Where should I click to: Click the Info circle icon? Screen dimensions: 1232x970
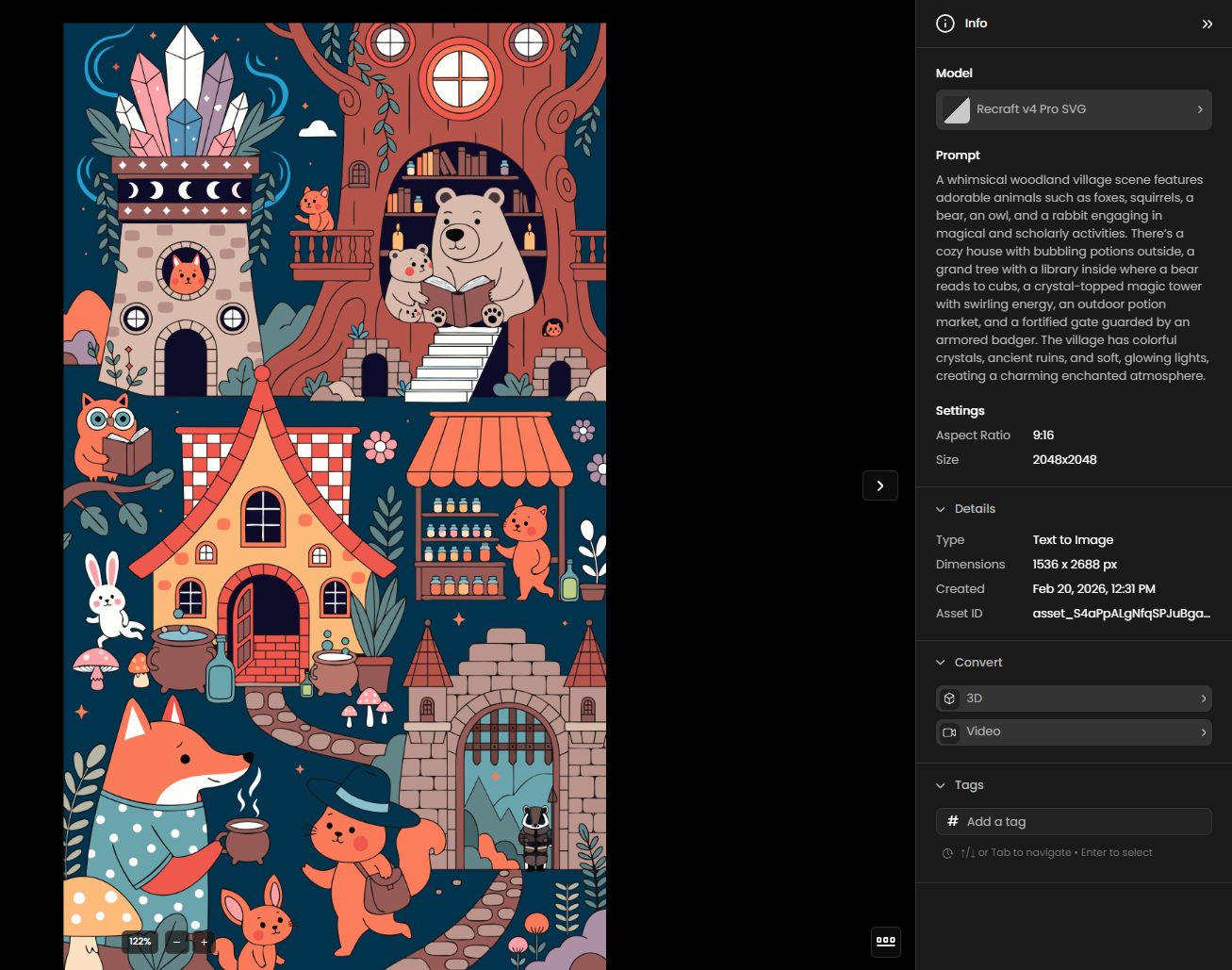pyautogui.click(x=945, y=24)
